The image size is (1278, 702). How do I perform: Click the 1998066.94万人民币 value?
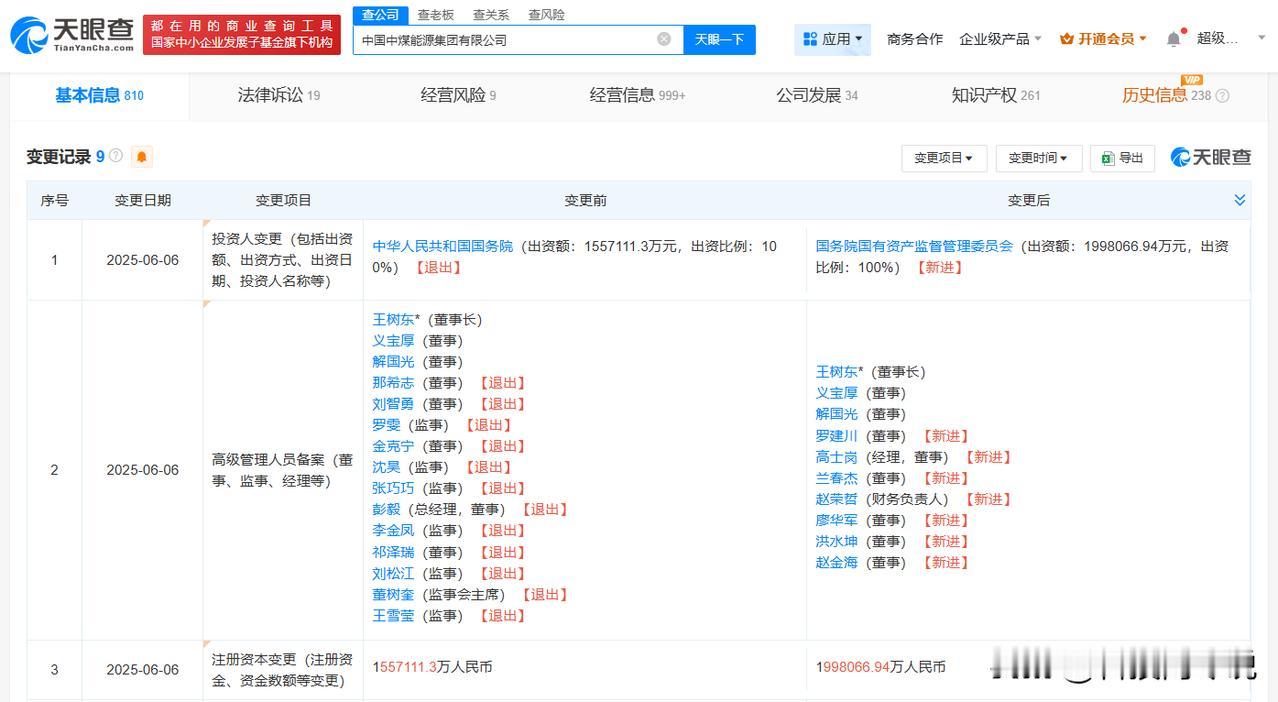(880, 667)
